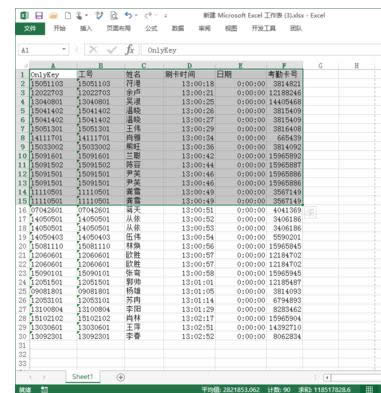Create a new blank workbook from quick access toolbar
The image size is (381, 393).
pos(68,16)
